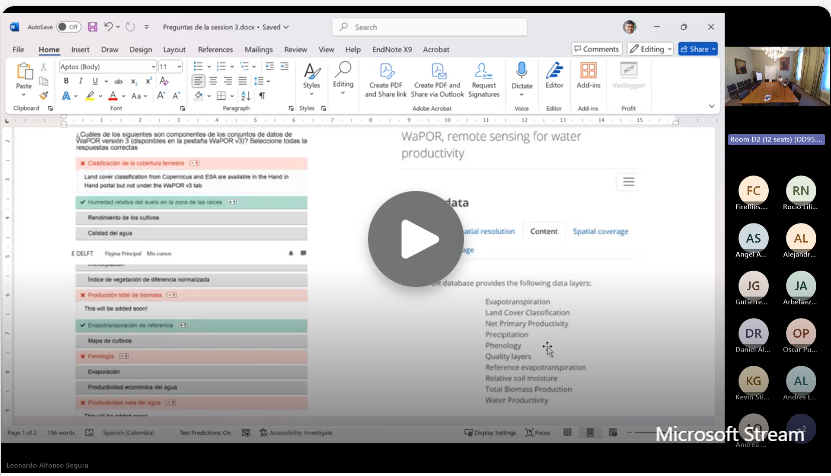Screen dimensions: 831x476
Task: Play the video with the center play button
Action: click(416, 238)
